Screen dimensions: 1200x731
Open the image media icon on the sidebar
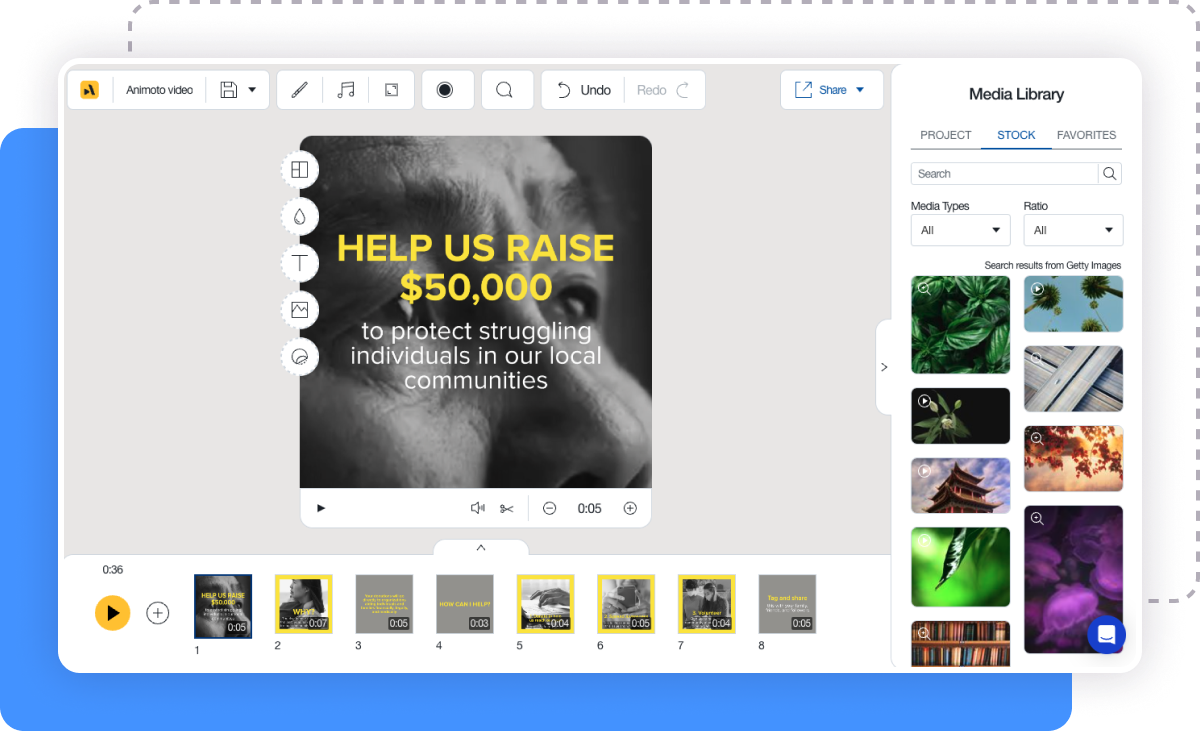coord(300,310)
